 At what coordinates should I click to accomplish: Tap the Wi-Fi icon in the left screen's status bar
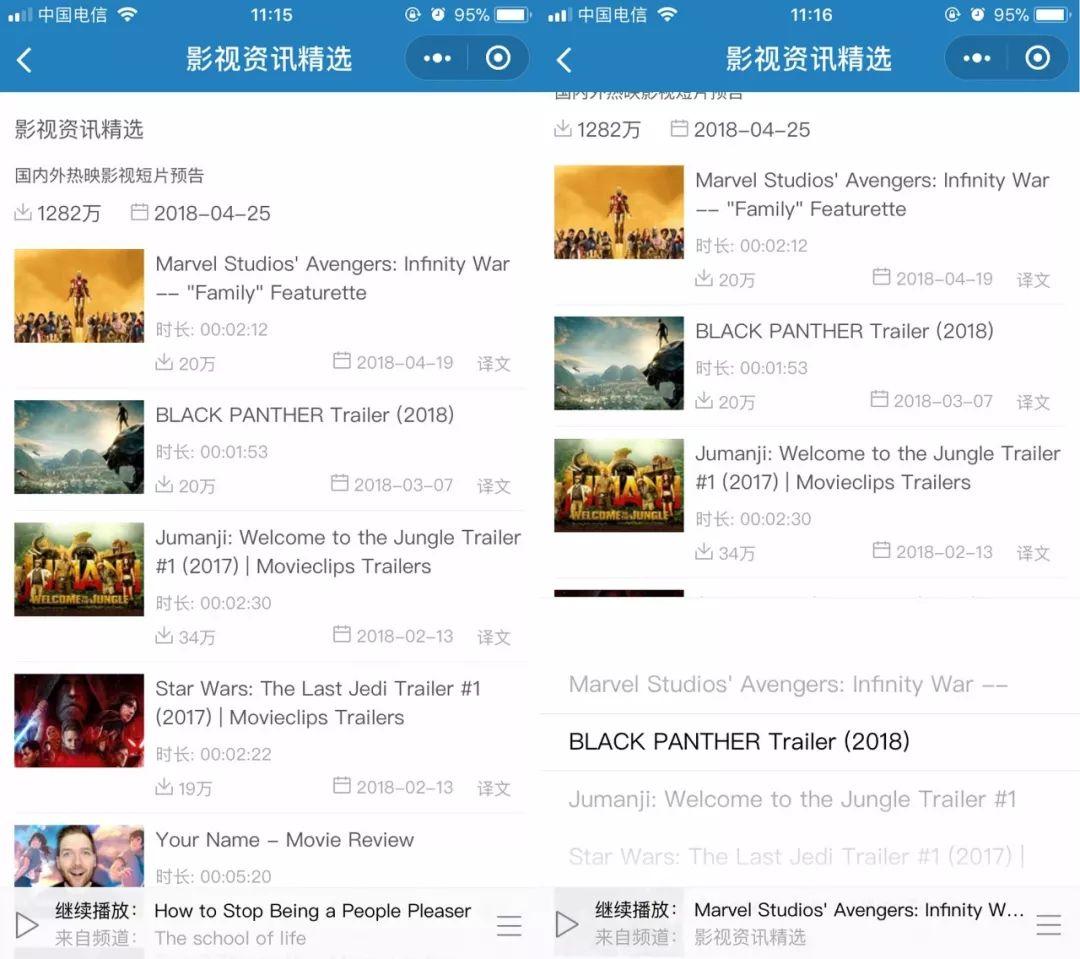click(x=127, y=14)
